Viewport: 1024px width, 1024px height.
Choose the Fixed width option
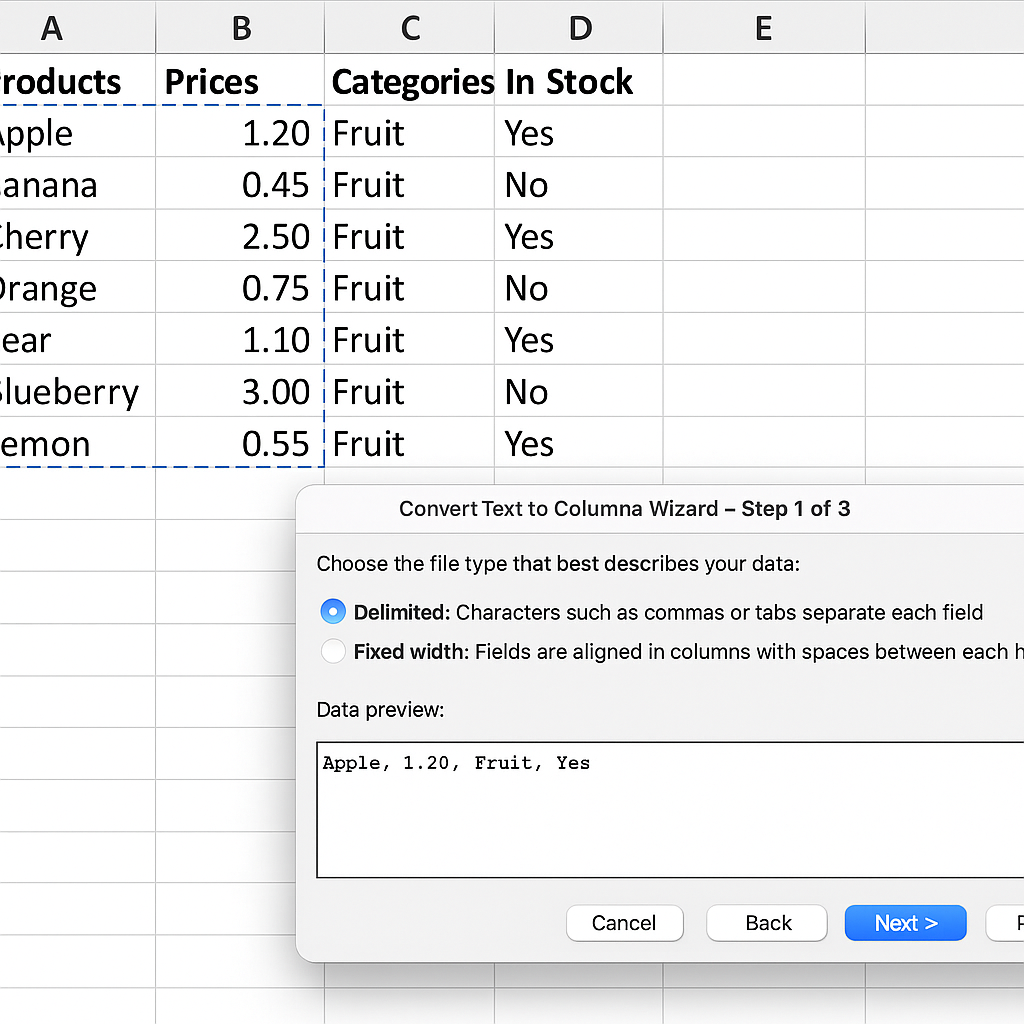click(x=333, y=652)
